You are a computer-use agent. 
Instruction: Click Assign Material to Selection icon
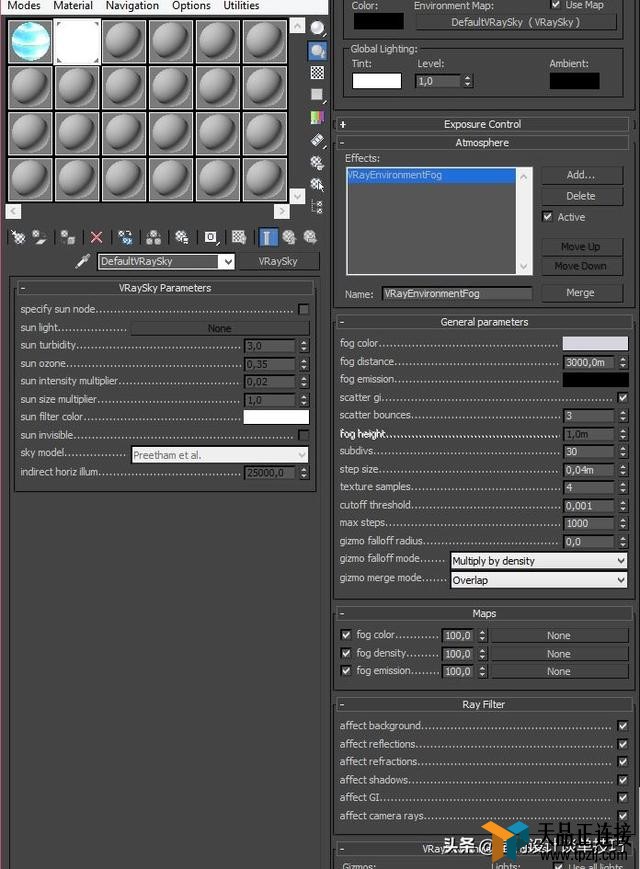coord(68,237)
